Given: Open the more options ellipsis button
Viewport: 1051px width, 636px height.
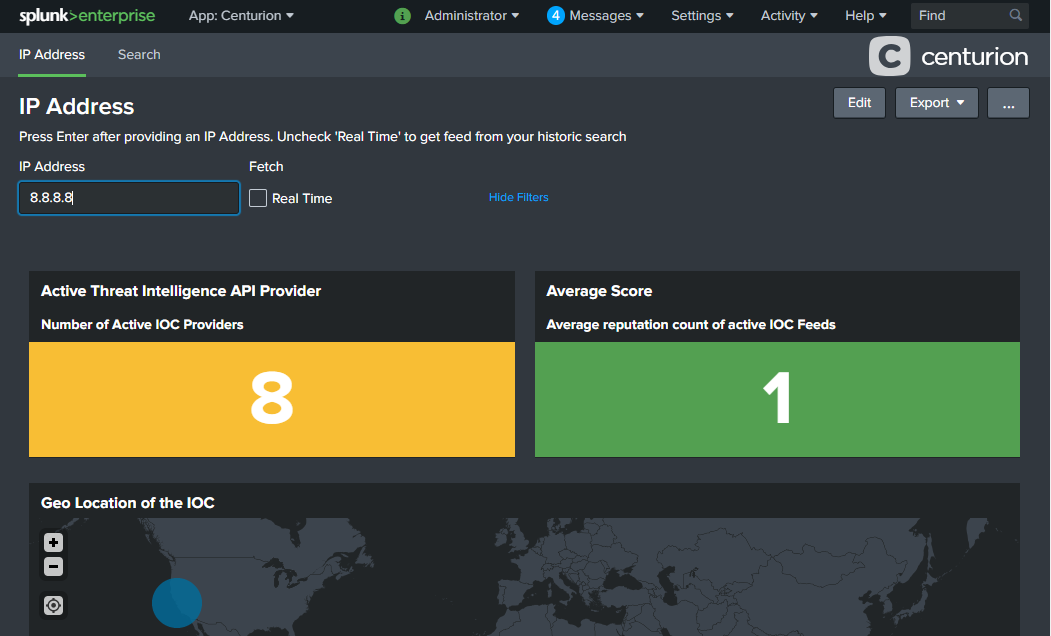Looking at the screenshot, I should tap(1008, 103).
